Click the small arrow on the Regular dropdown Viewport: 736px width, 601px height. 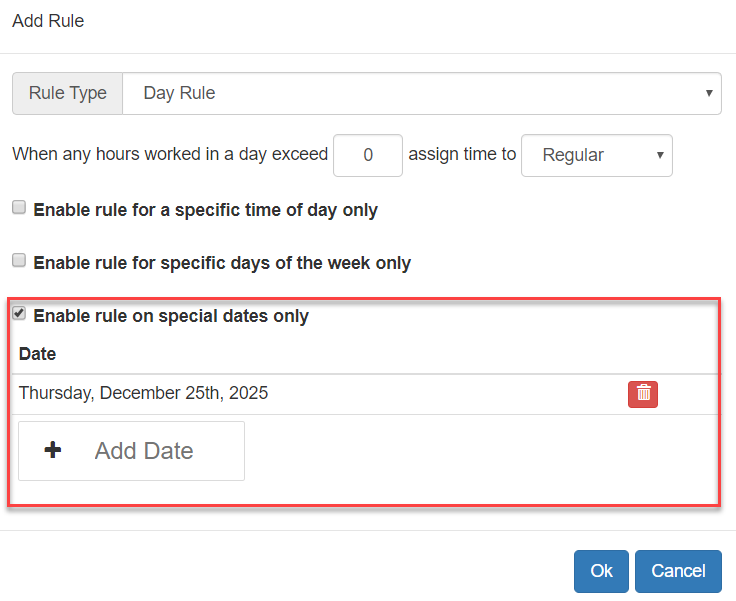(x=660, y=155)
